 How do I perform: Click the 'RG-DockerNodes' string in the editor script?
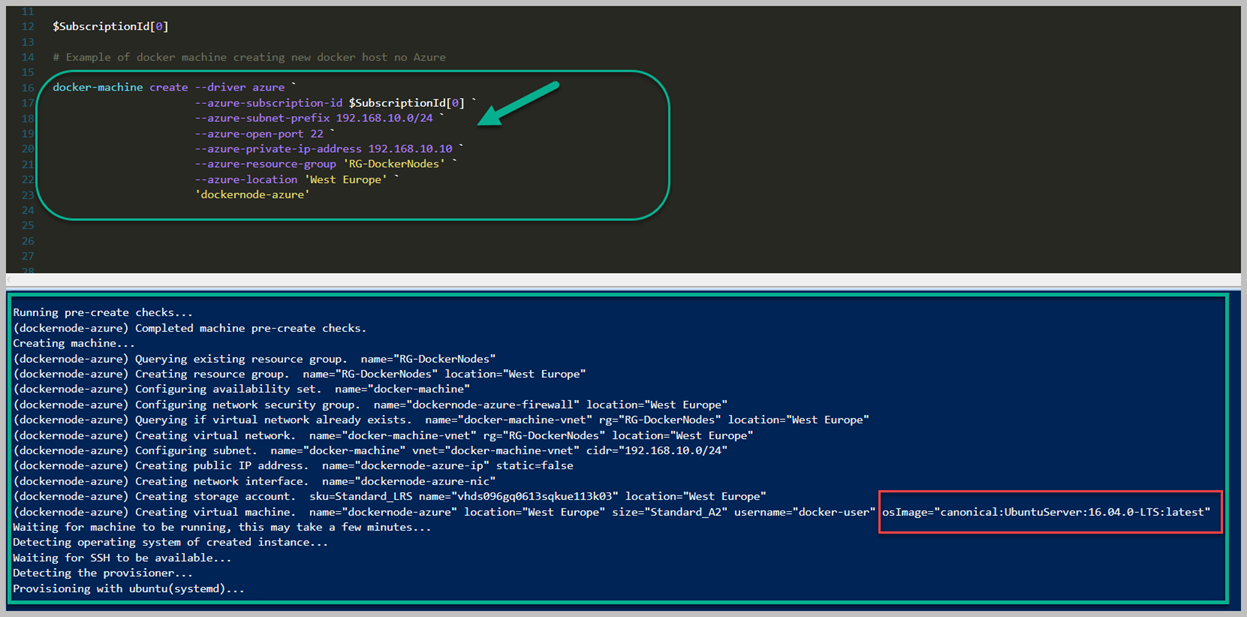pos(394,164)
